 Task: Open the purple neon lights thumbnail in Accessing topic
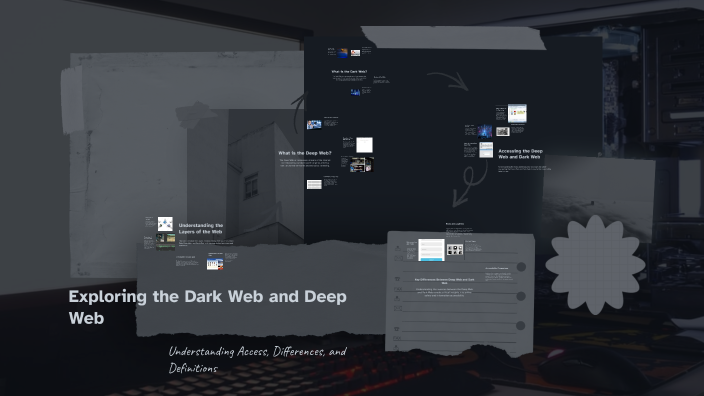(x=484, y=131)
